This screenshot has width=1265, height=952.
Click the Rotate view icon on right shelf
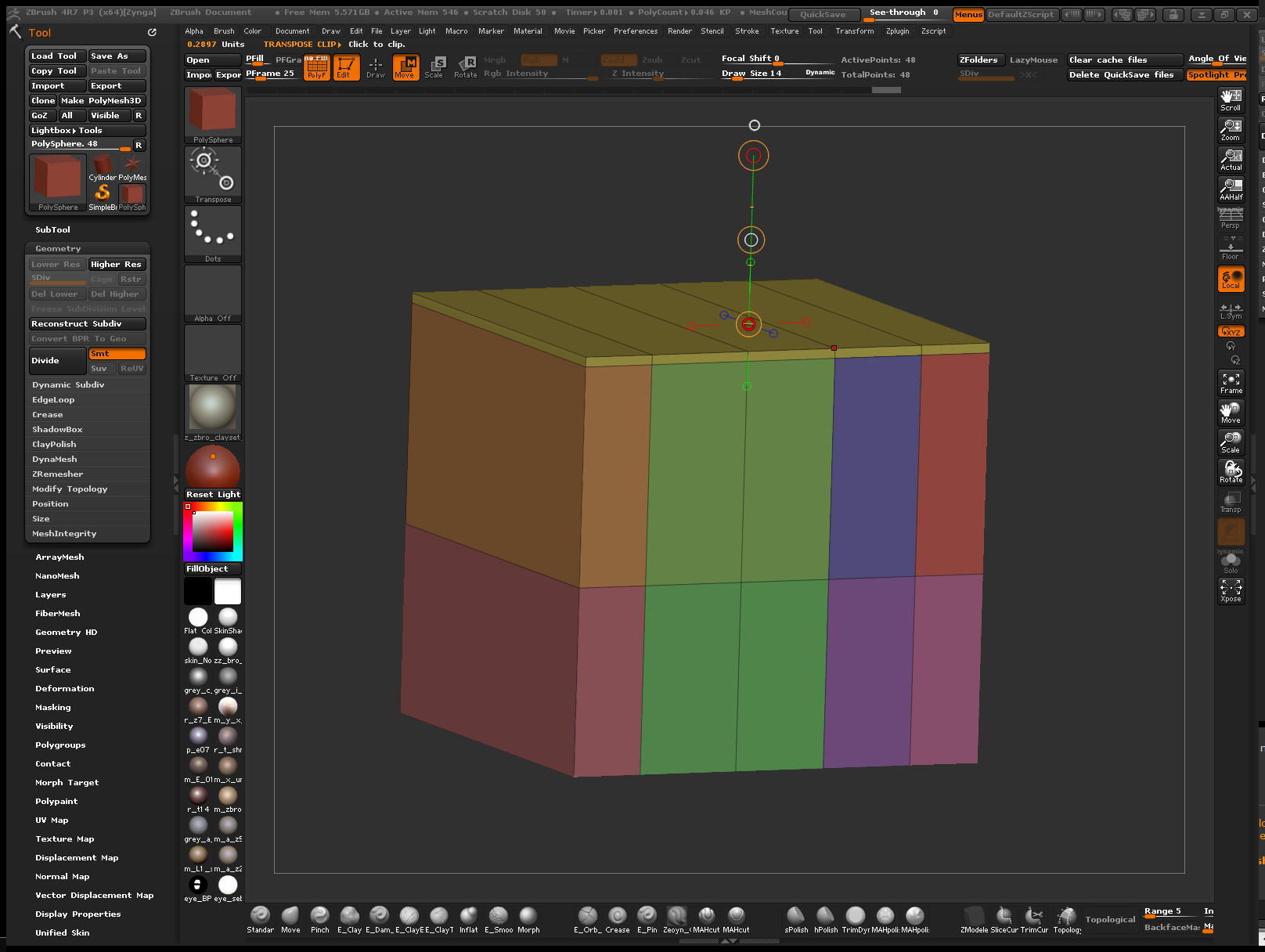pyautogui.click(x=1231, y=471)
